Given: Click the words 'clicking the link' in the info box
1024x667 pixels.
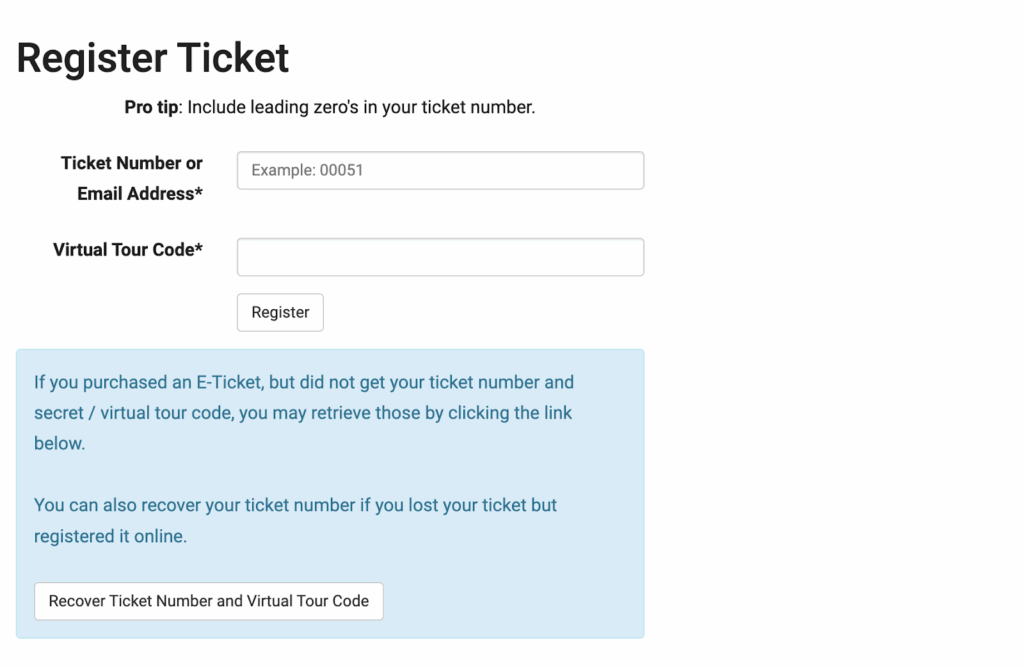Looking at the screenshot, I should (x=510, y=413).
